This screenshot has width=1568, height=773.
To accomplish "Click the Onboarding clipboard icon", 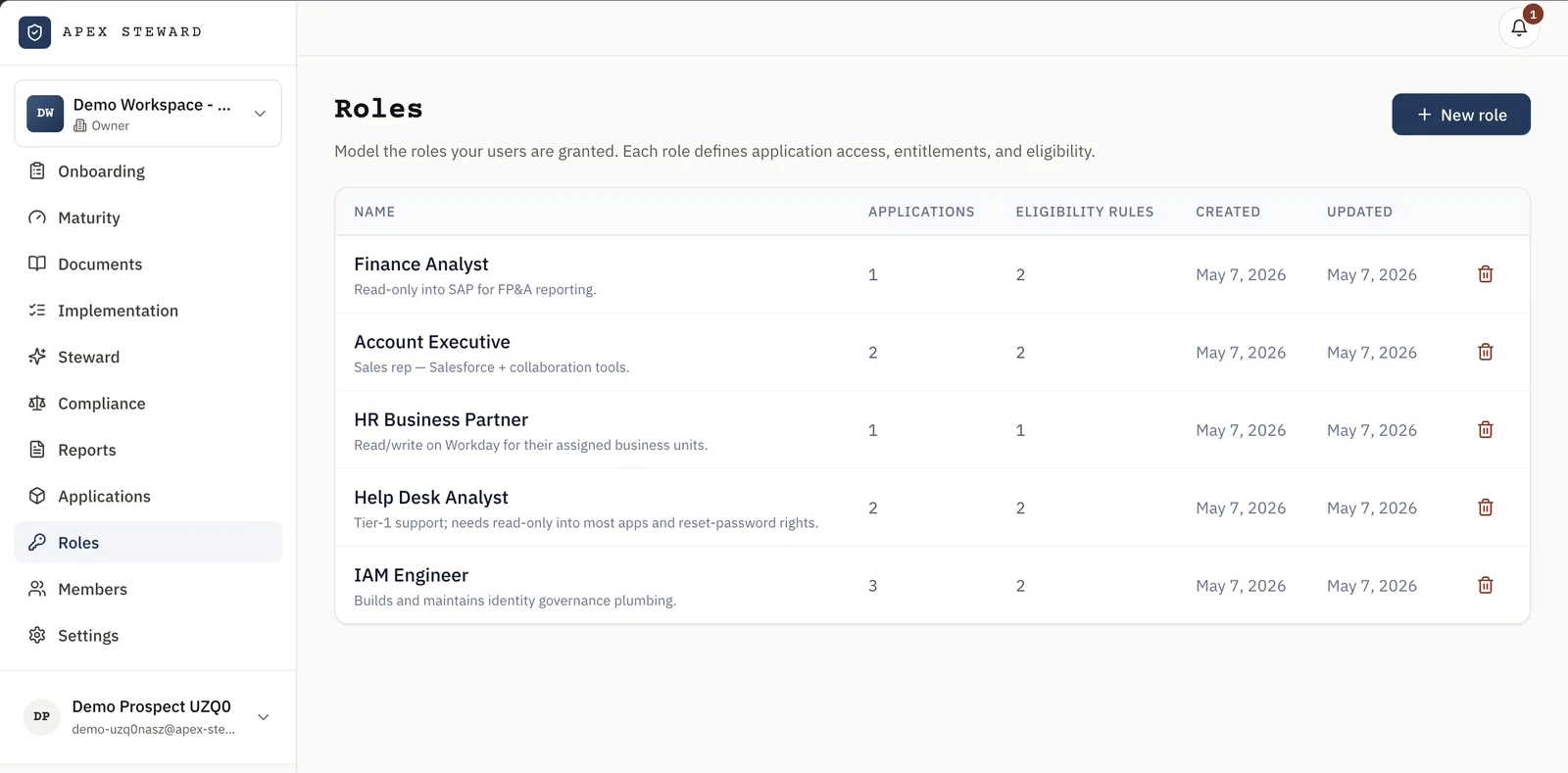I will tap(37, 171).
